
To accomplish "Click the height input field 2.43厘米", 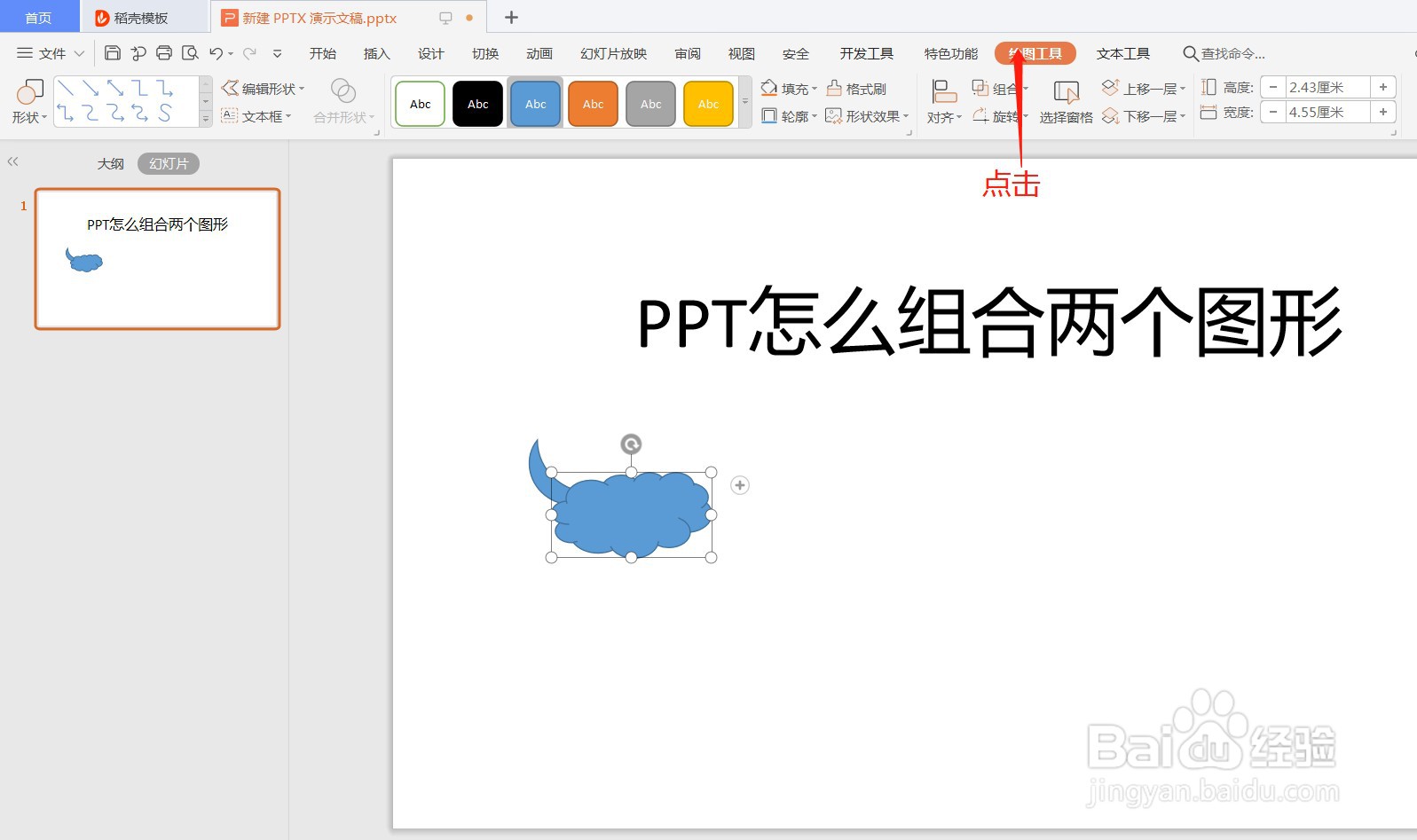I will 1327,87.
